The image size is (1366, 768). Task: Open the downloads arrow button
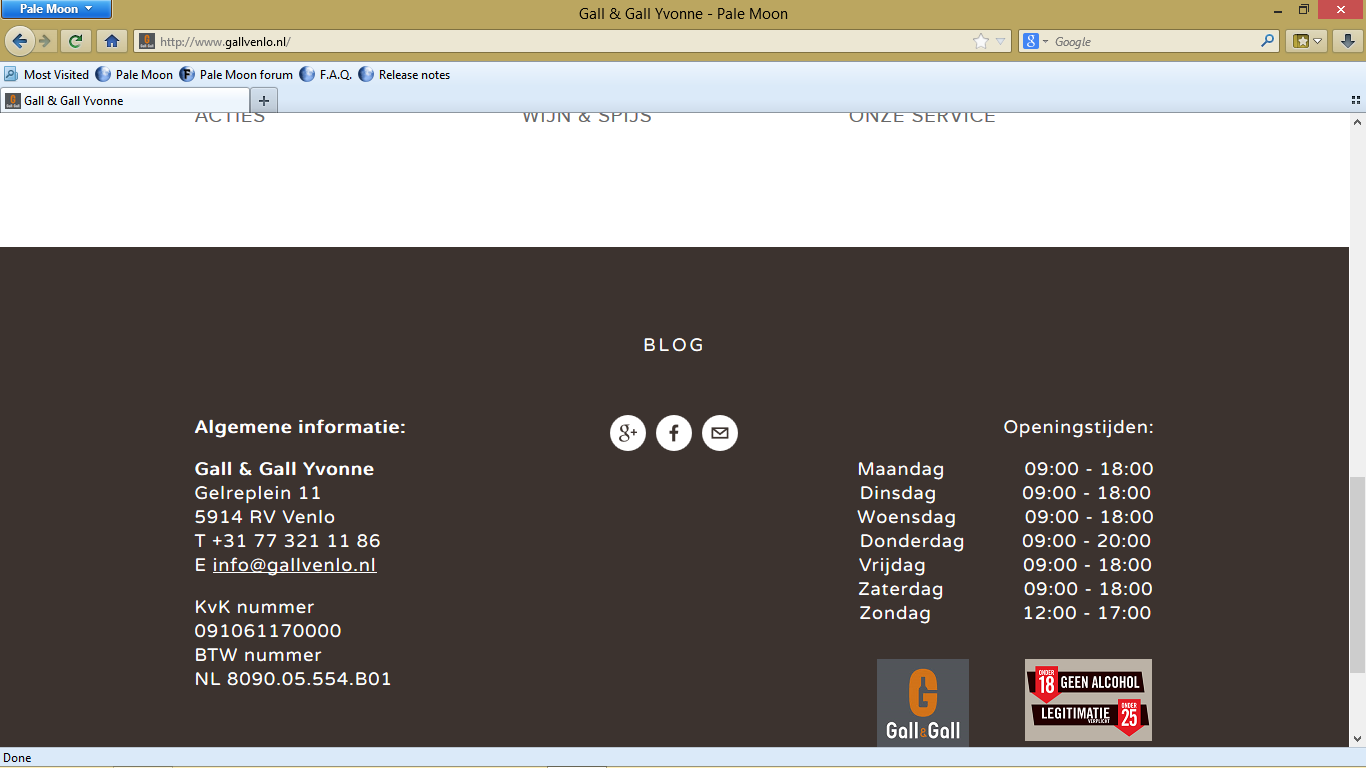click(x=1348, y=41)
